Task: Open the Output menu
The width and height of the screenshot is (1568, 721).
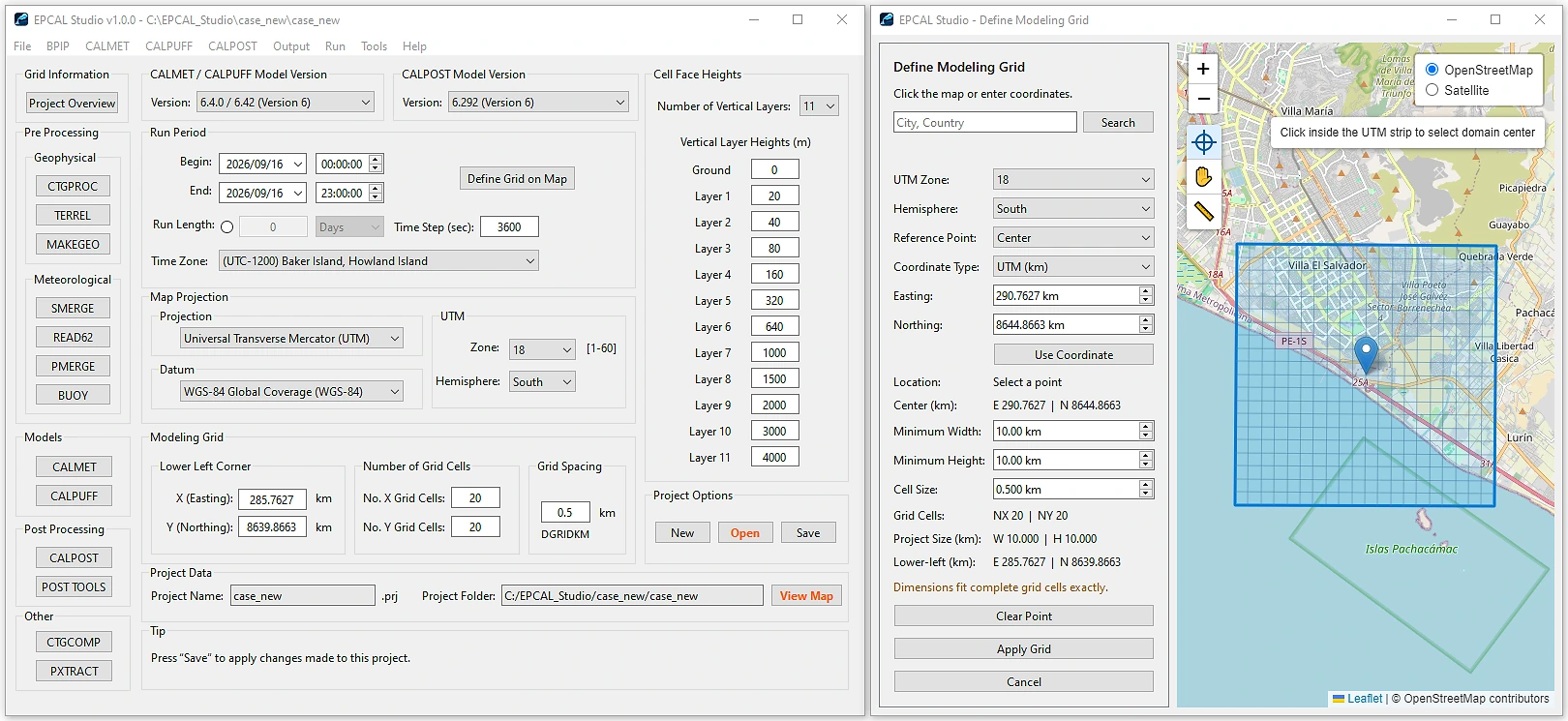Action: click(x=291, y=46)
